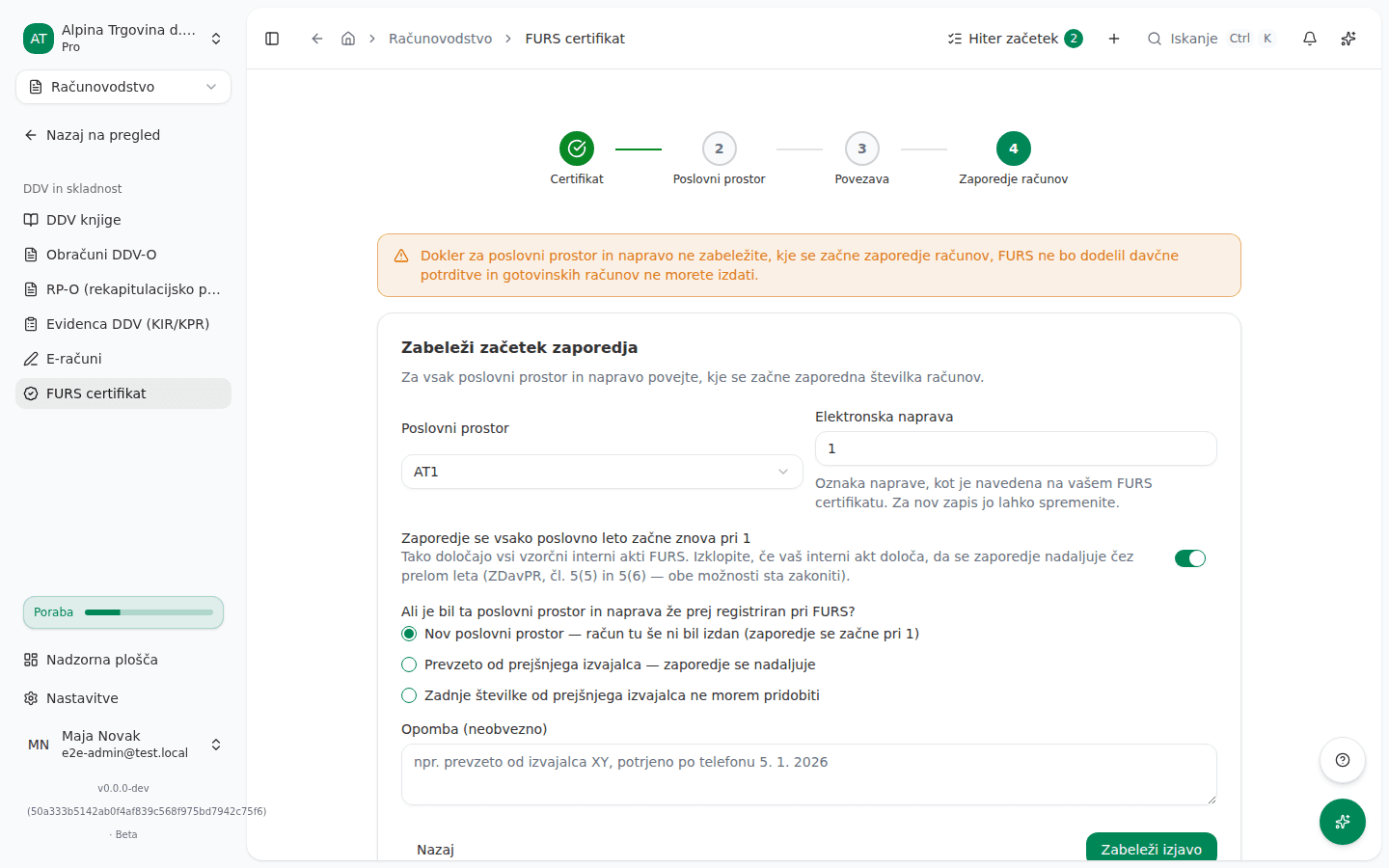This screenshot has height=868, width=1389.
Task: Open Nadzorna plošča
Action: [x=123, y=660]
